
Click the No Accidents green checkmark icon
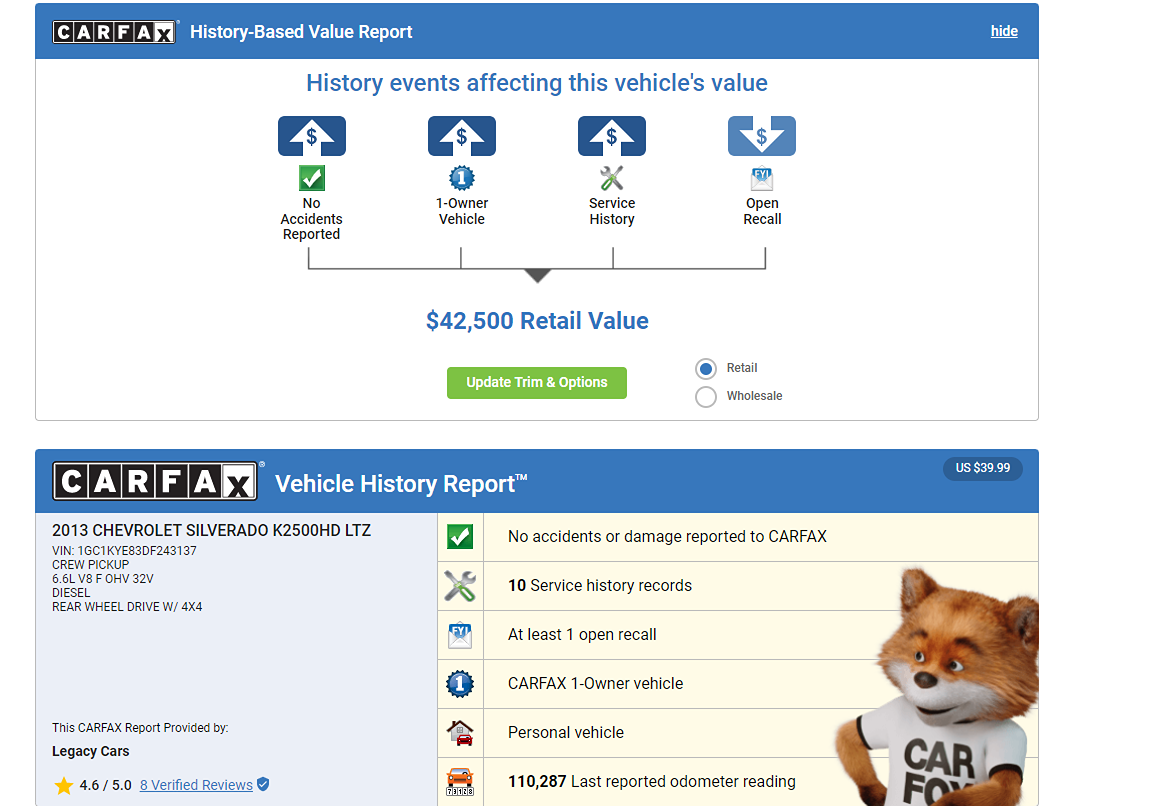point(312,178)
